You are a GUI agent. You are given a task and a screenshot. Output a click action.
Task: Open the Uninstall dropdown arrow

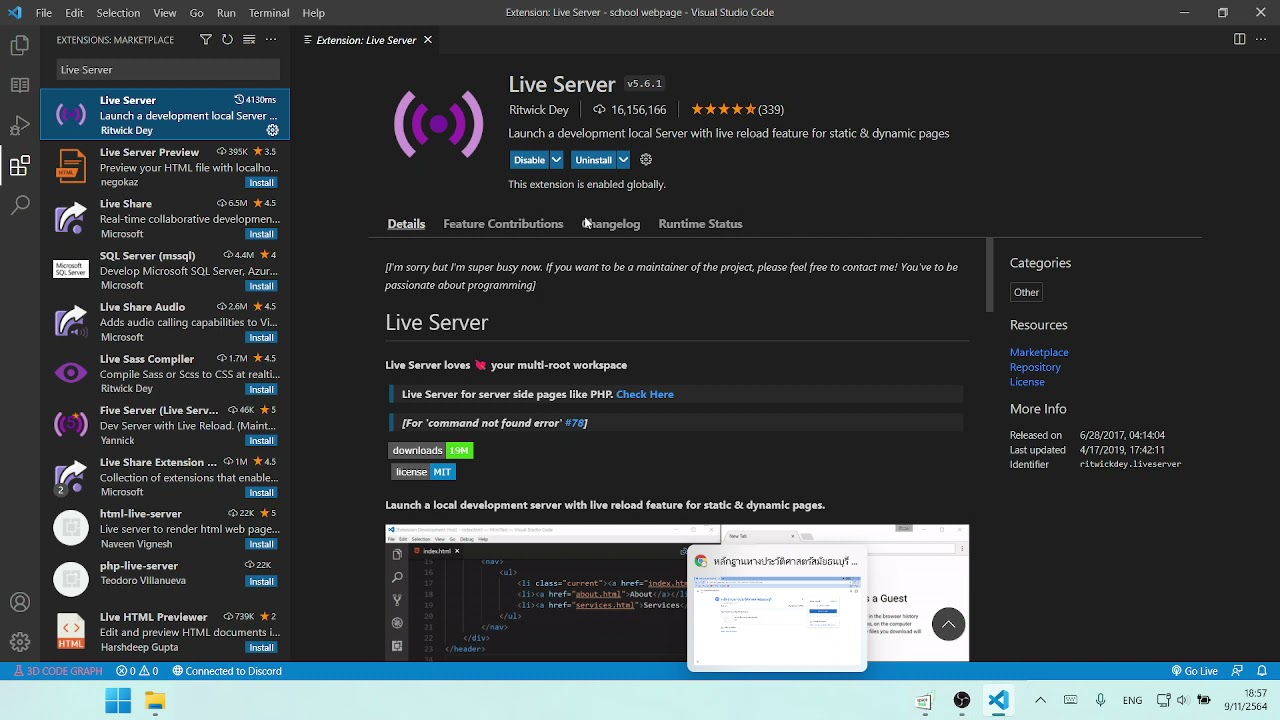623,160
